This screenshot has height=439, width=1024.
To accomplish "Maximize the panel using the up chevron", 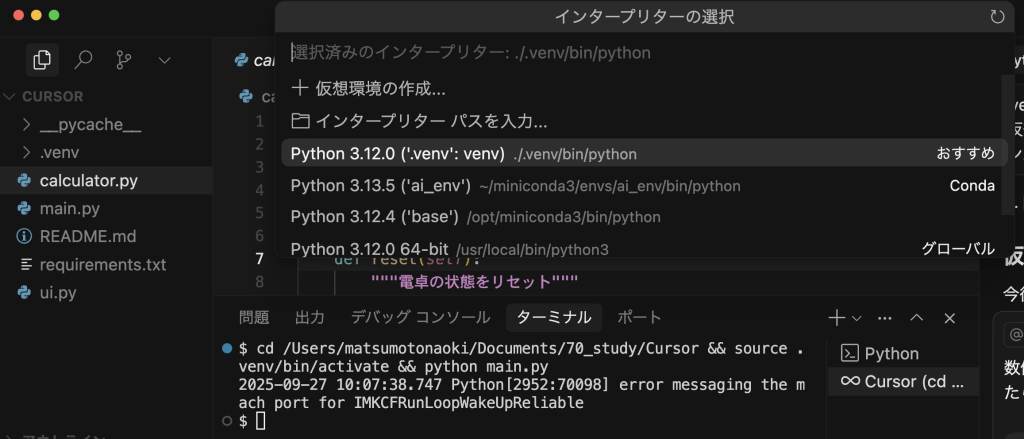I will pos(917,318).
